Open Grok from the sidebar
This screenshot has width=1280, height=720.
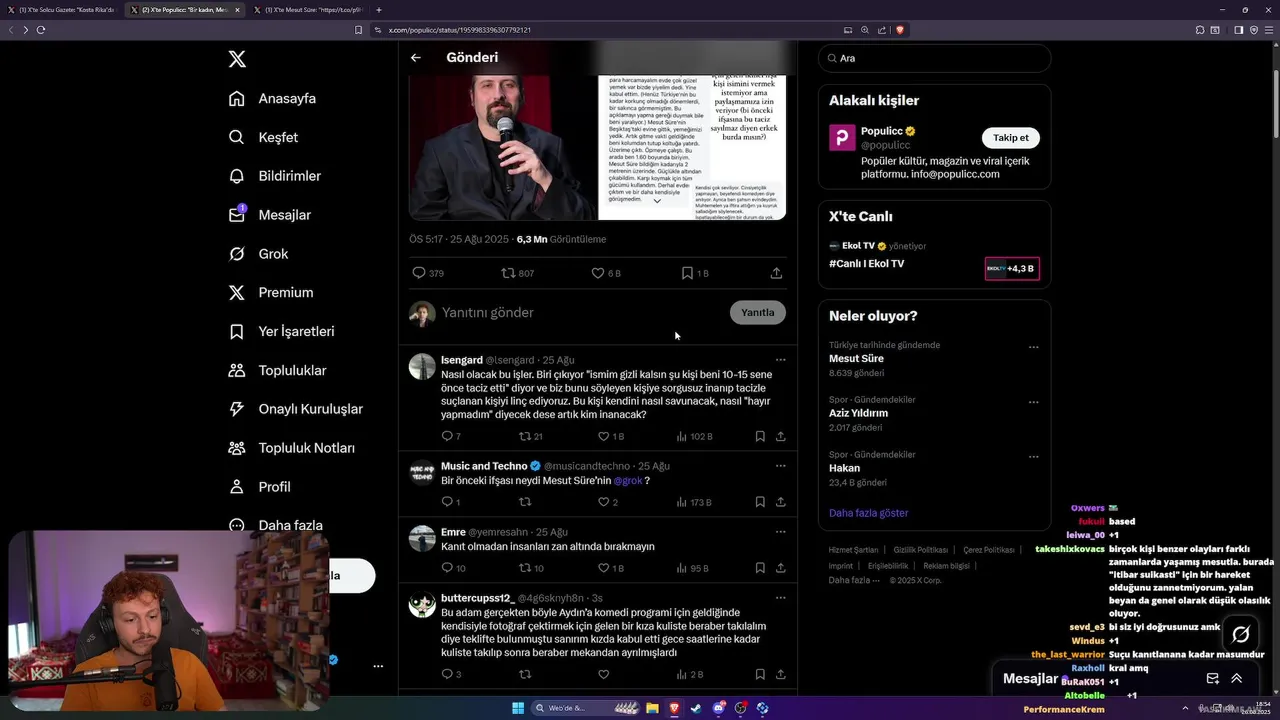pyautogui.click(x=258, y=254)
